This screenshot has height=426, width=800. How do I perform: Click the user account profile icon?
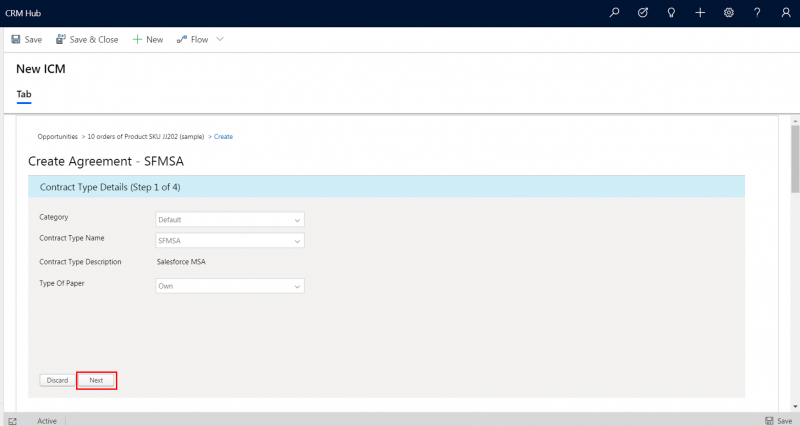pos(785,13)
